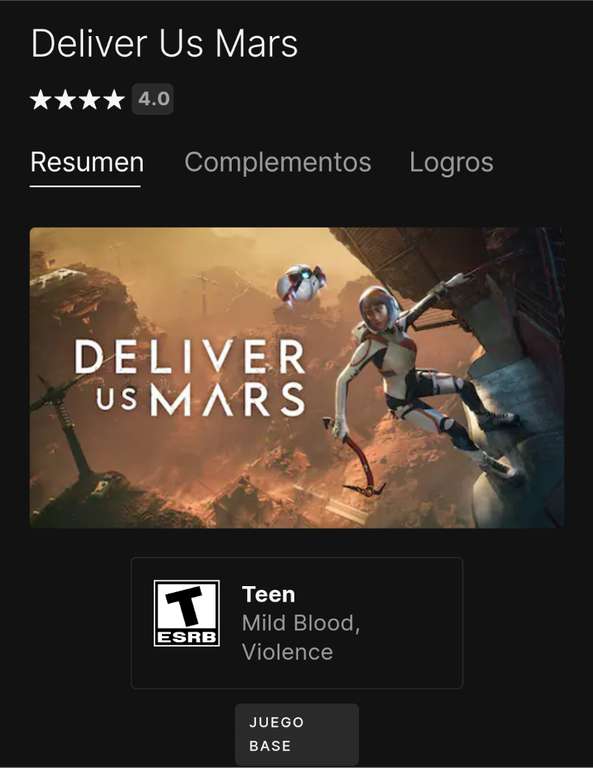
Task: Click the first rating star
Action: pyautogui.click(x=41, y=99)
